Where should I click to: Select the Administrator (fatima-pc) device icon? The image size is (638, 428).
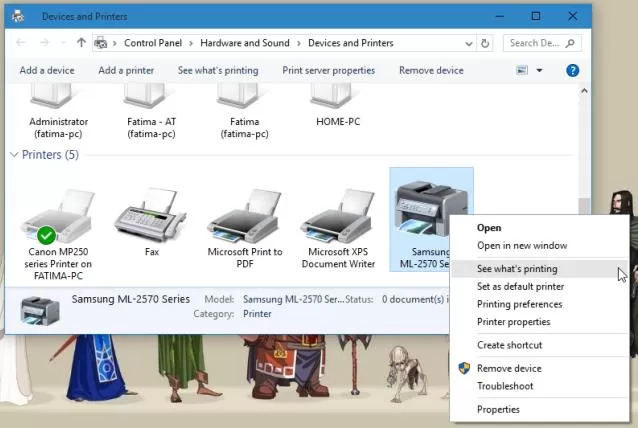click(52, 96)
